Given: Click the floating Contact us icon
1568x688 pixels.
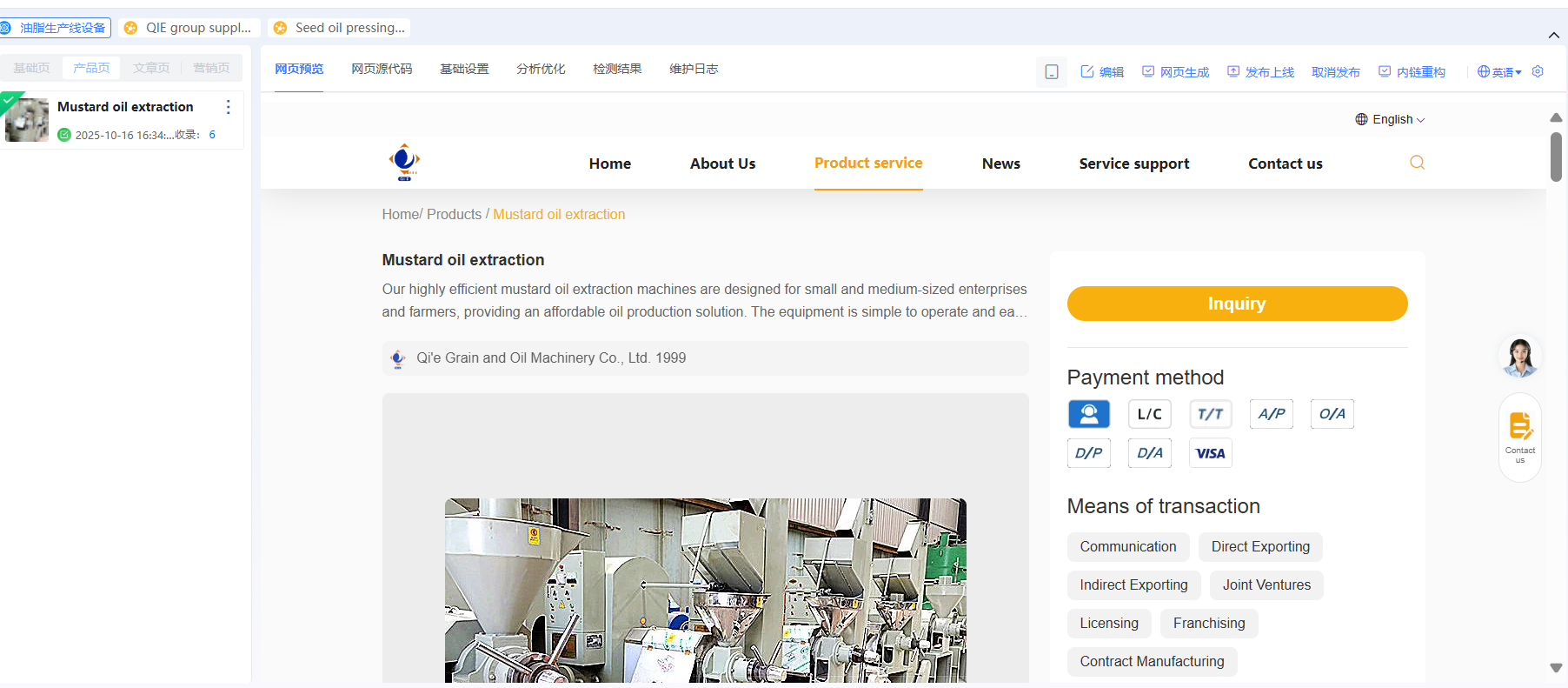Looking at the screenshot, I should [x=1519, y=437].
